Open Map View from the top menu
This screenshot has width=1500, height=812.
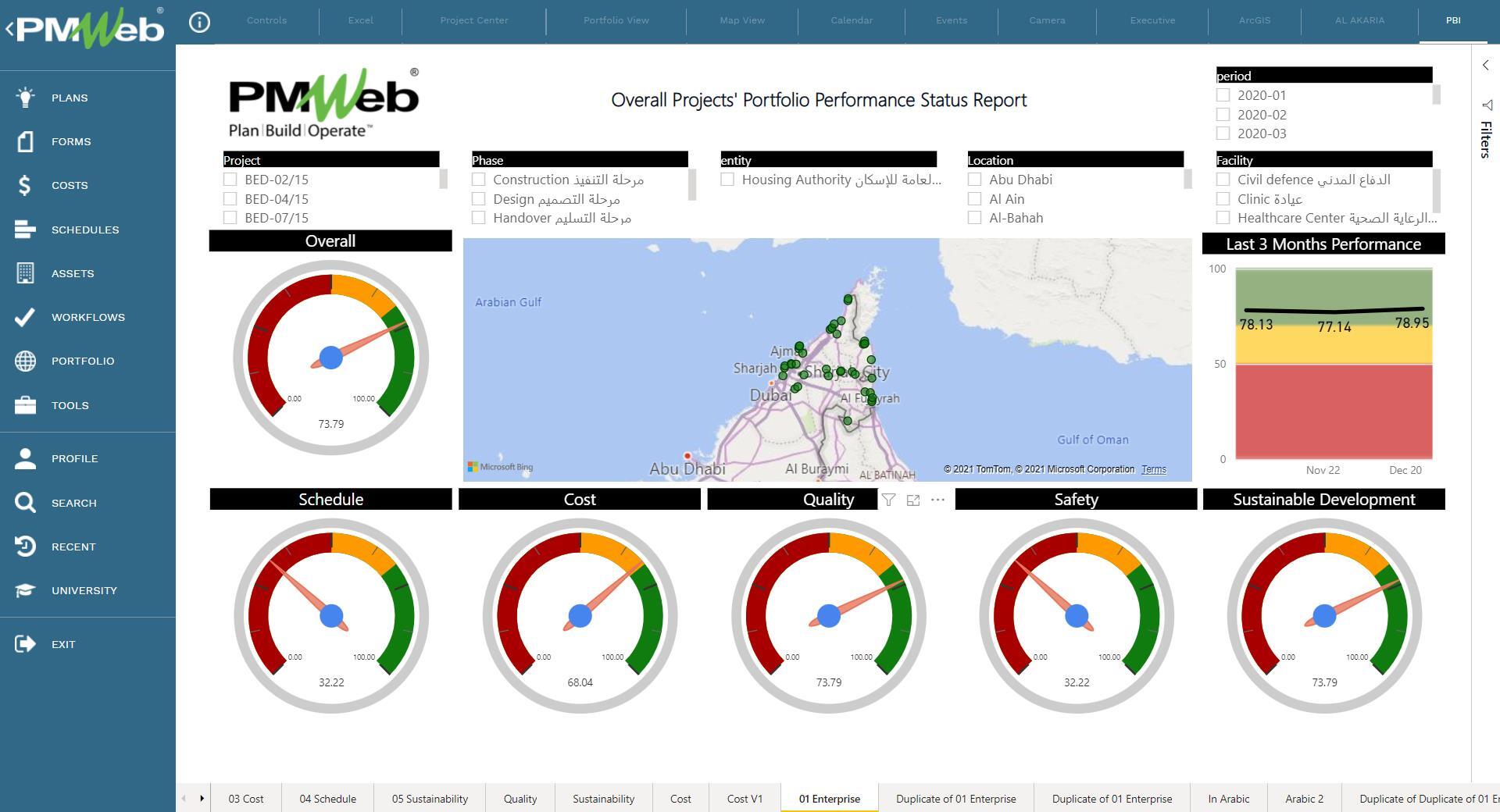(x=741, y=20)
